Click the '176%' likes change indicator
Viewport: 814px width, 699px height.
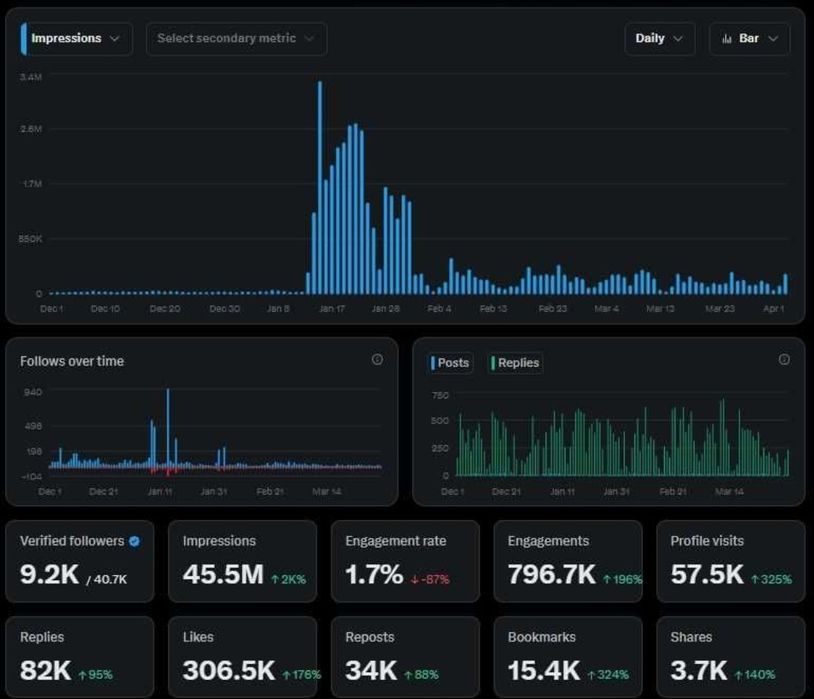302,675
